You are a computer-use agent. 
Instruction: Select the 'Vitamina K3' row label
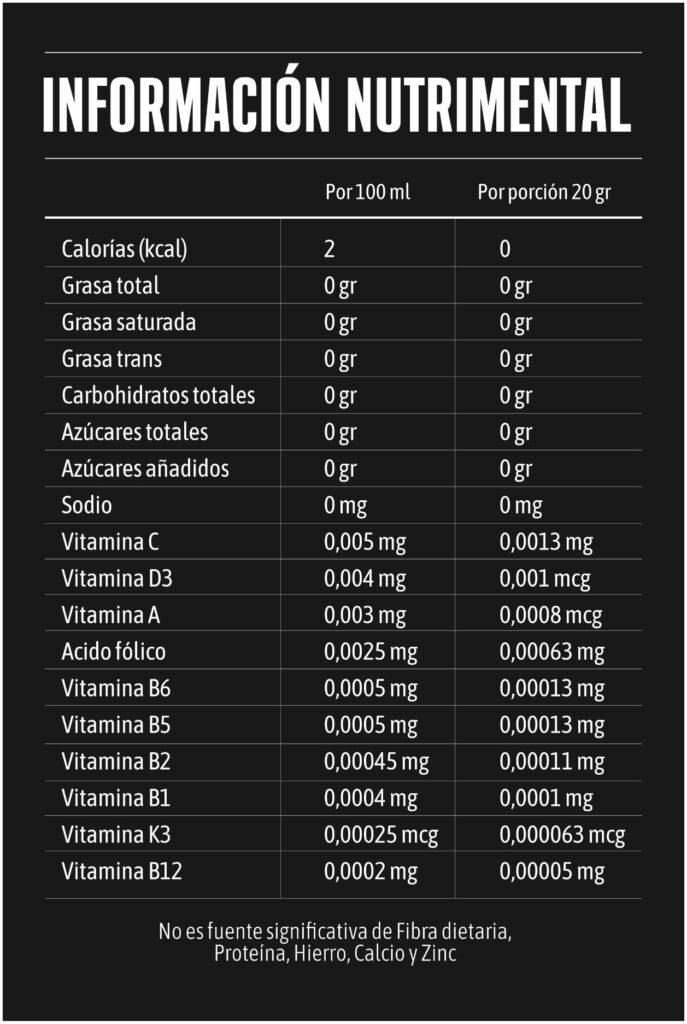116,835
